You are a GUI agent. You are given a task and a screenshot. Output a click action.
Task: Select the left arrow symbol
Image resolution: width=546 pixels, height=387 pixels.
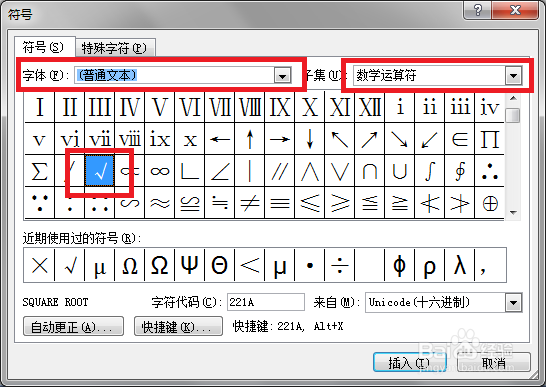coord(220,139)
